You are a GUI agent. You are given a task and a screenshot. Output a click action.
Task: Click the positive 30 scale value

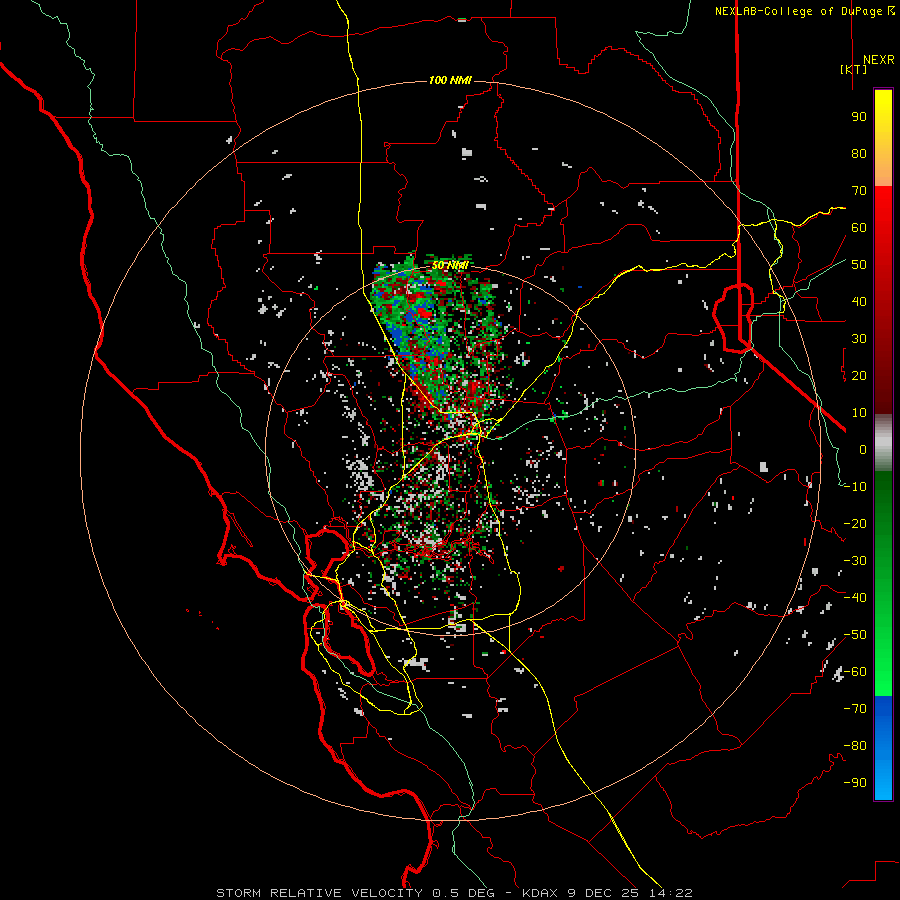pos(859,339)
